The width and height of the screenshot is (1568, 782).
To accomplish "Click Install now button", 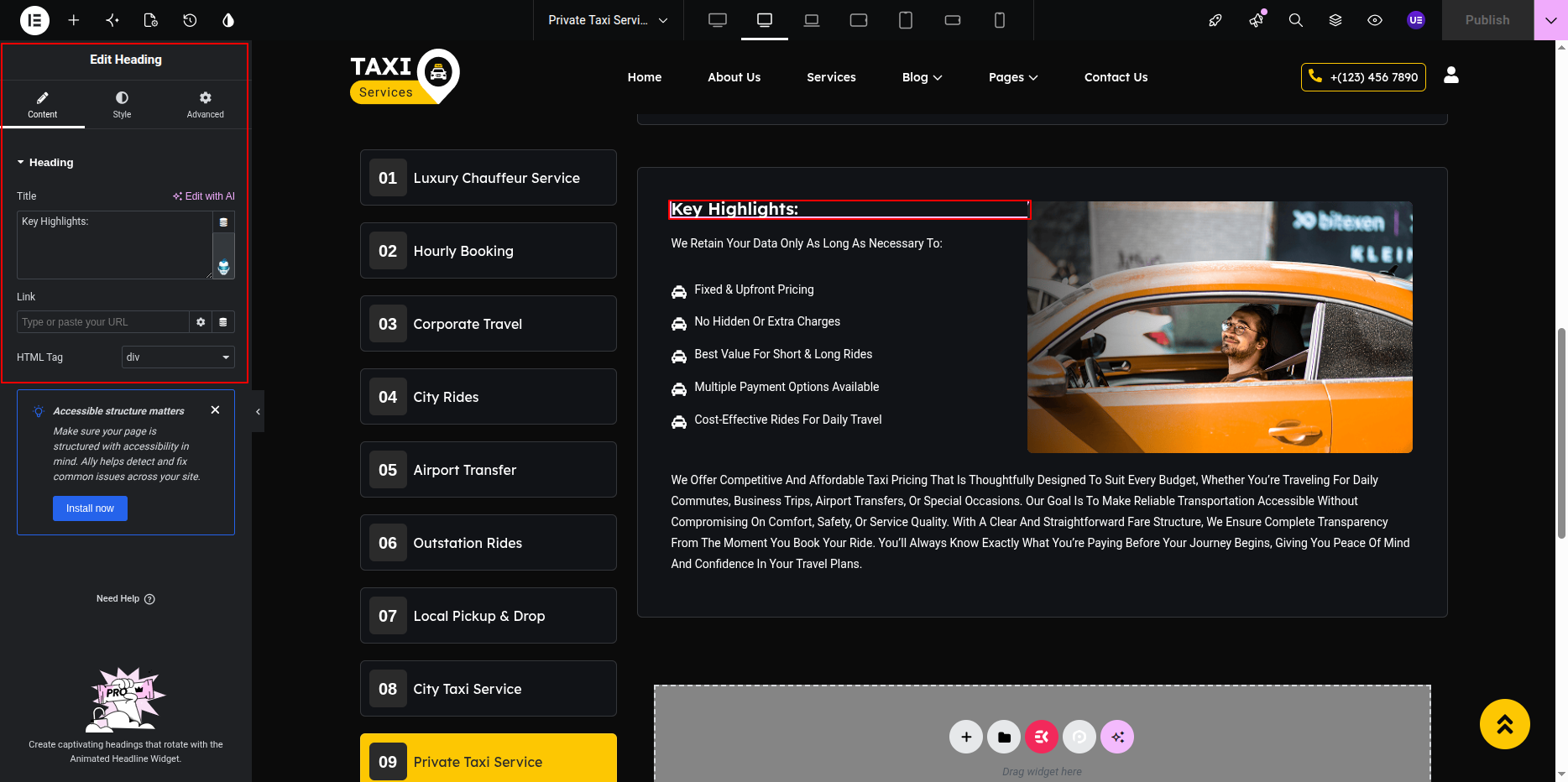I will point(90,508).
